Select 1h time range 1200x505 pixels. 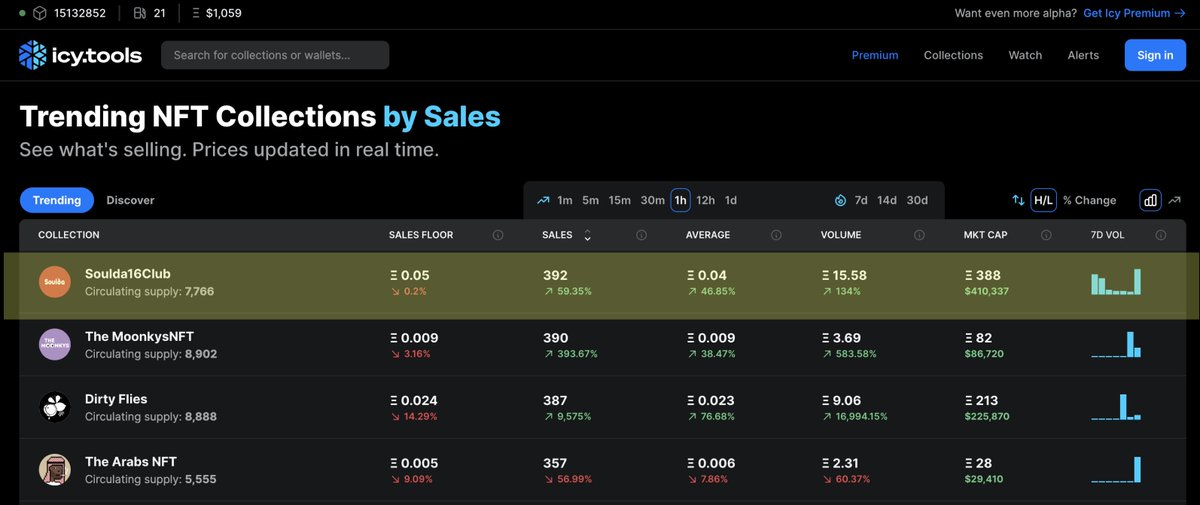pos(680,200)
